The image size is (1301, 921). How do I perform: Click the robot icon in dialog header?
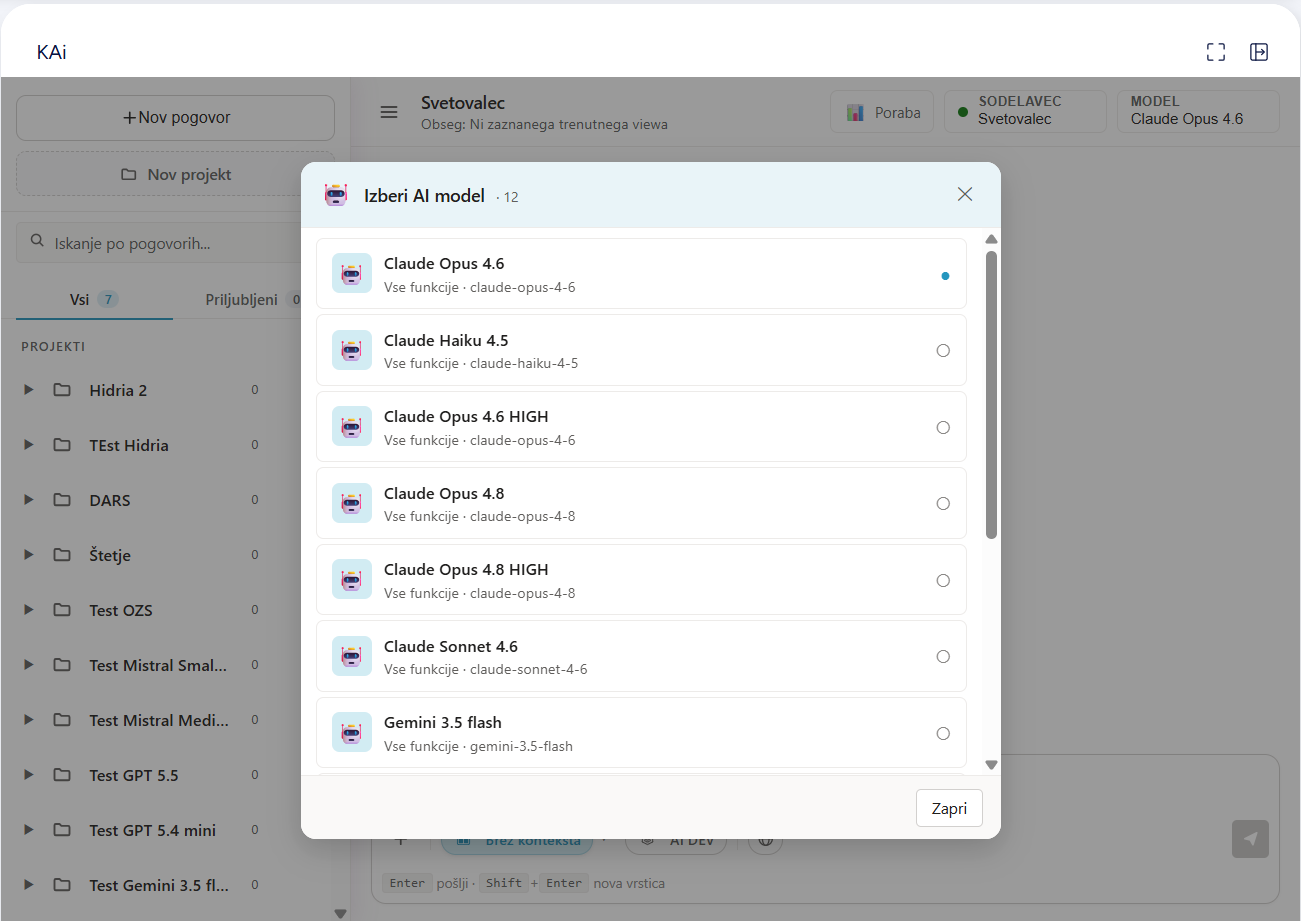pos(336,195)
